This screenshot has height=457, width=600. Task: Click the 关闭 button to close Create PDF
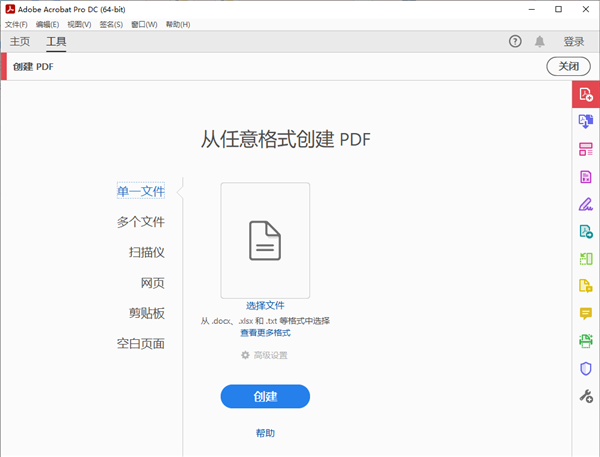(568, 67)
